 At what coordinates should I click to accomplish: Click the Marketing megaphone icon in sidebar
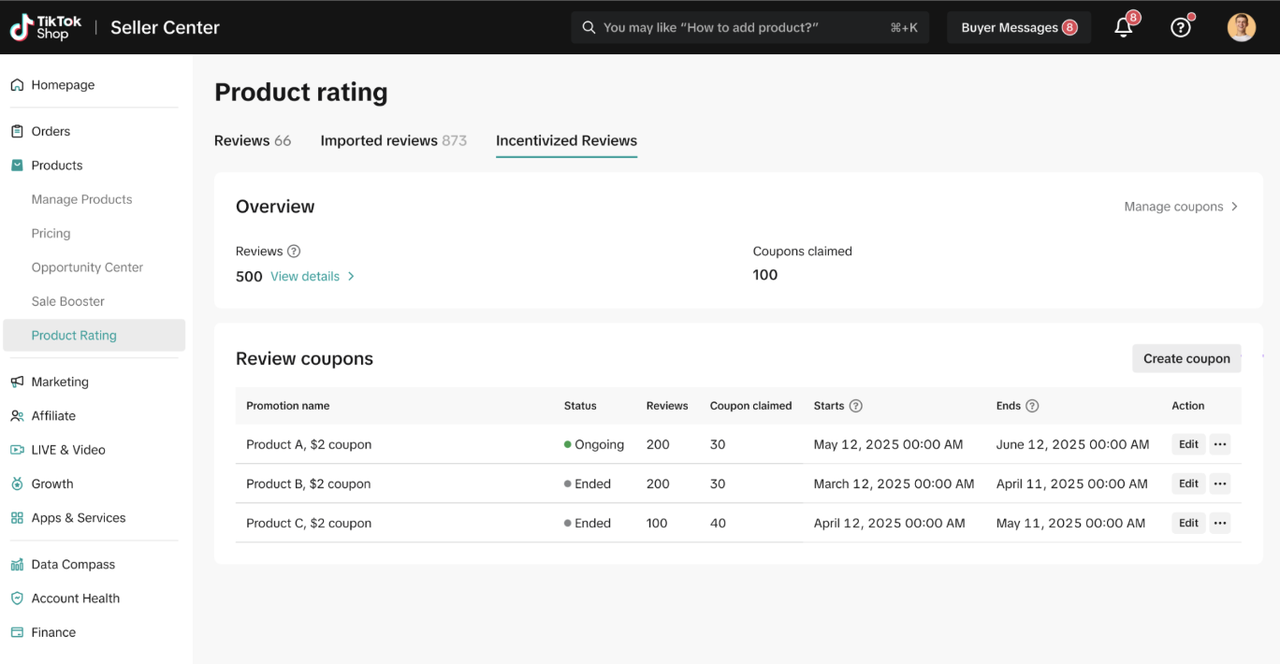pos(17,382)
